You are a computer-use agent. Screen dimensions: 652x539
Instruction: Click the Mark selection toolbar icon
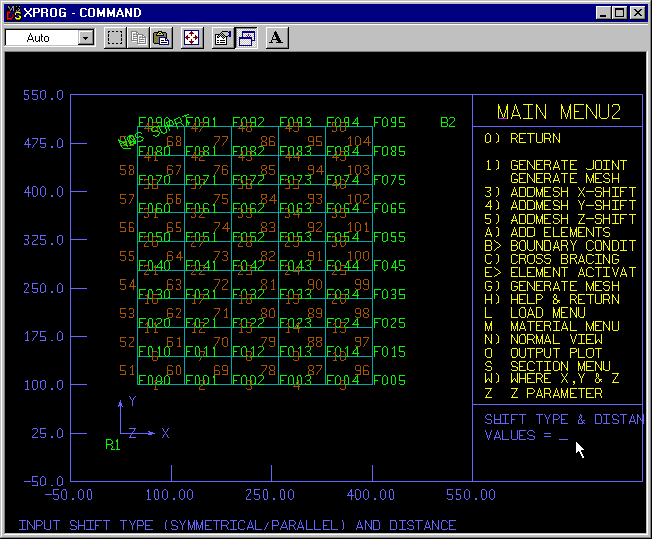[x=115, y=38]
